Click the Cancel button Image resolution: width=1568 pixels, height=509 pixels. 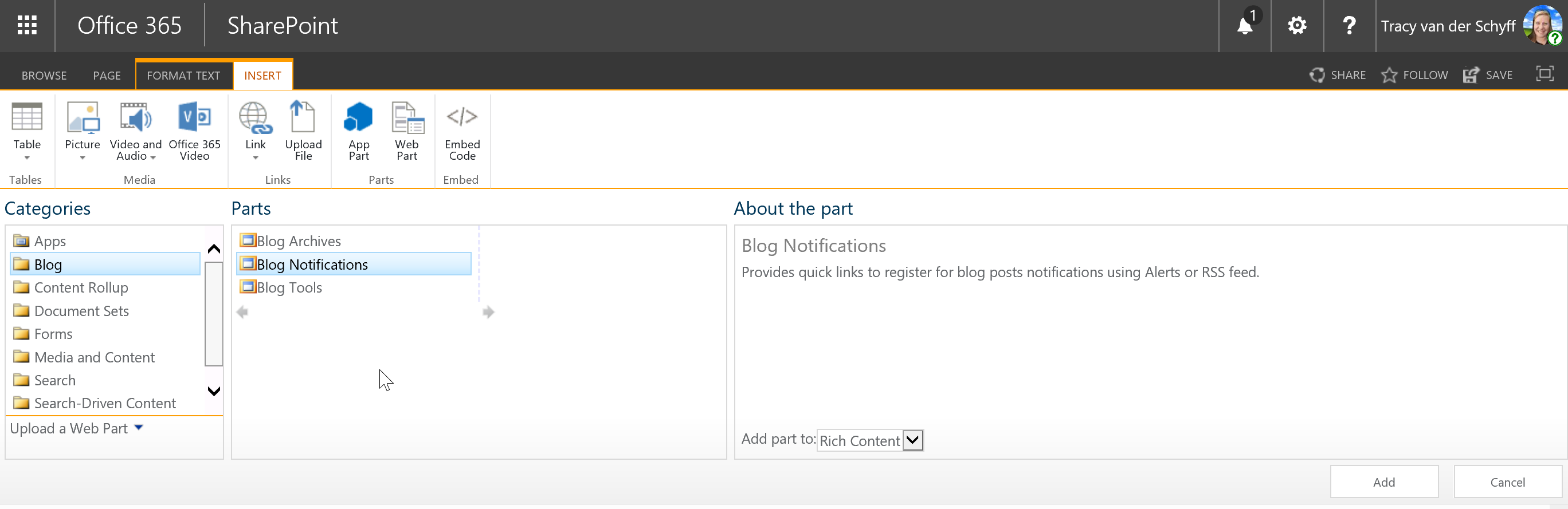(1507, 482)
